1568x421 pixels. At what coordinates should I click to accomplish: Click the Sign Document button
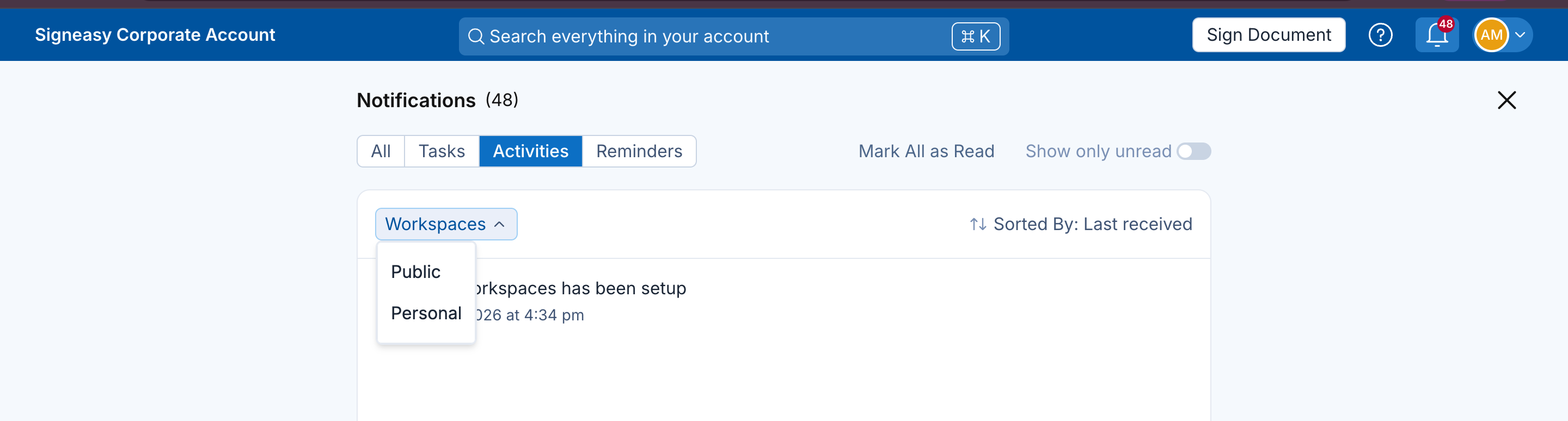coord(1268,35)
